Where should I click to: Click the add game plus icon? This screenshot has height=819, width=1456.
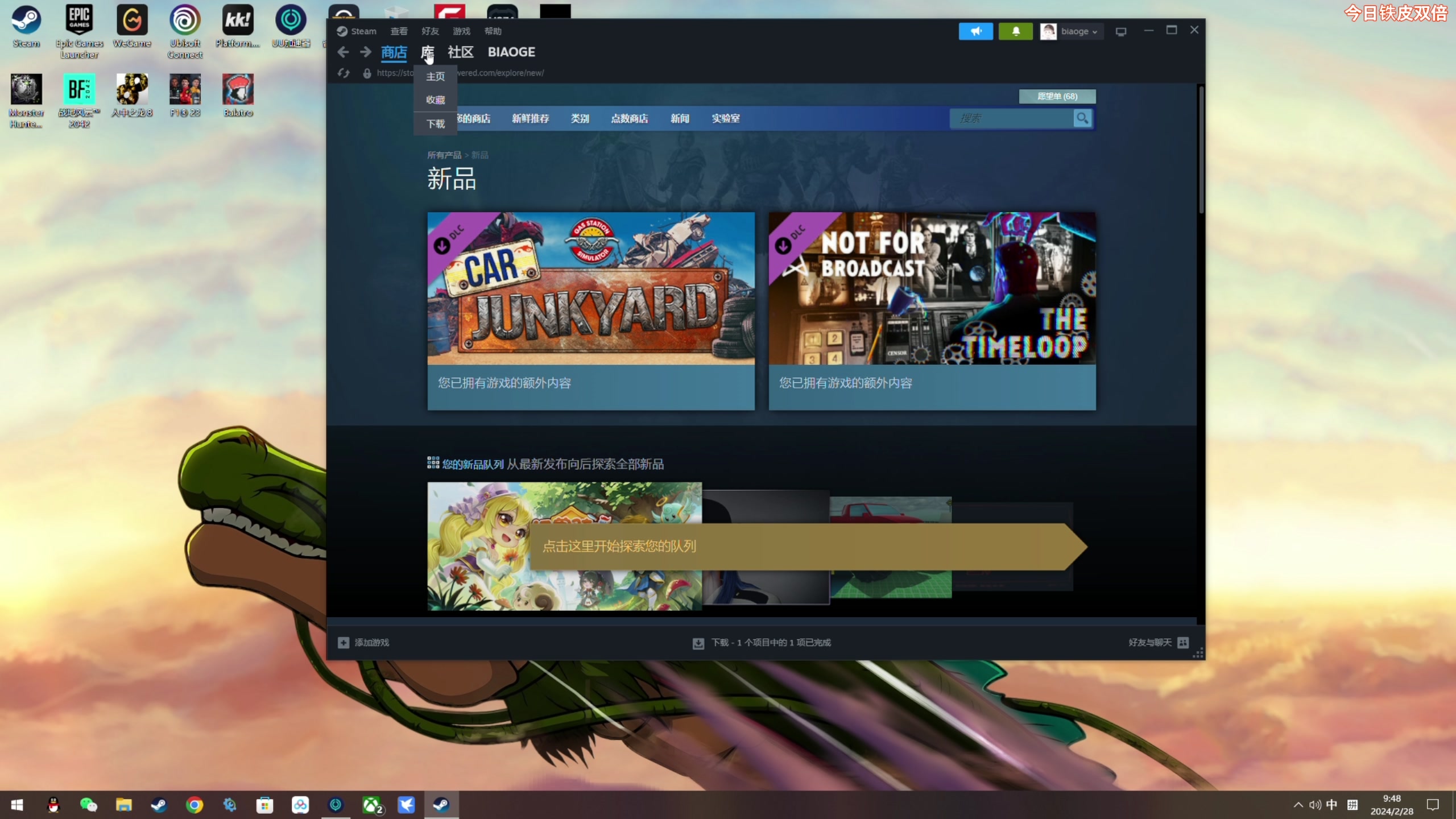pyautogui.click(x=344, y=642)
